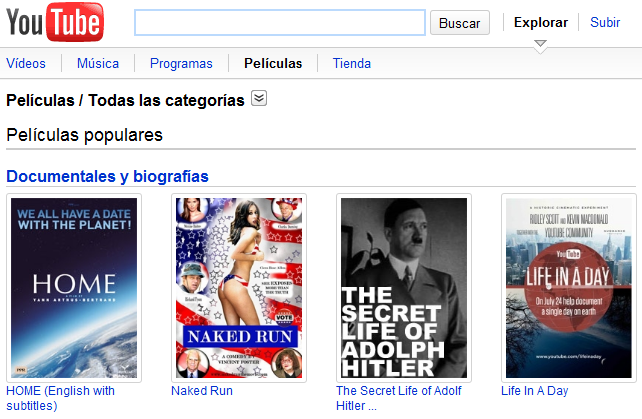Screen dimensions: 642x419
Task: Switch to the Programas tab
Action: 181,63
